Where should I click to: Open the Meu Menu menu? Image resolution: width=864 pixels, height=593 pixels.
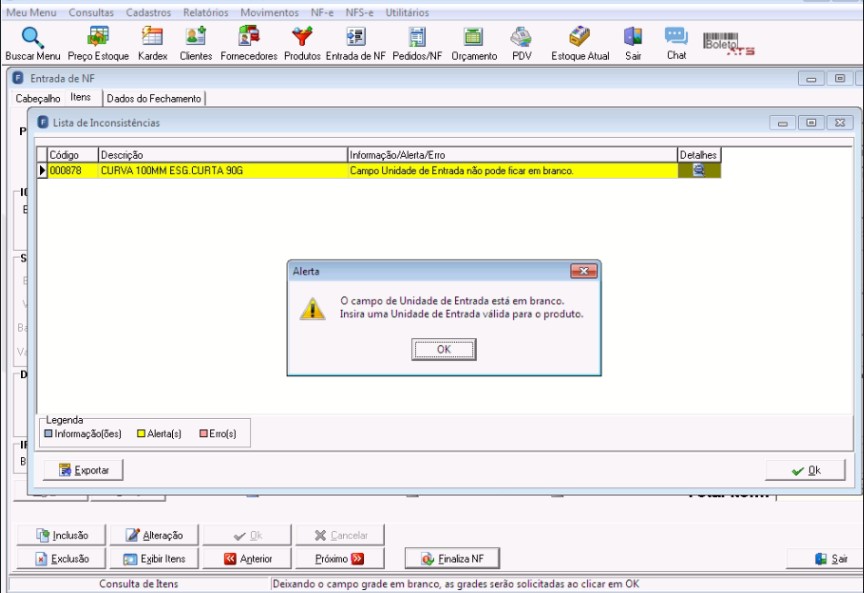click(x=31, y=12)
